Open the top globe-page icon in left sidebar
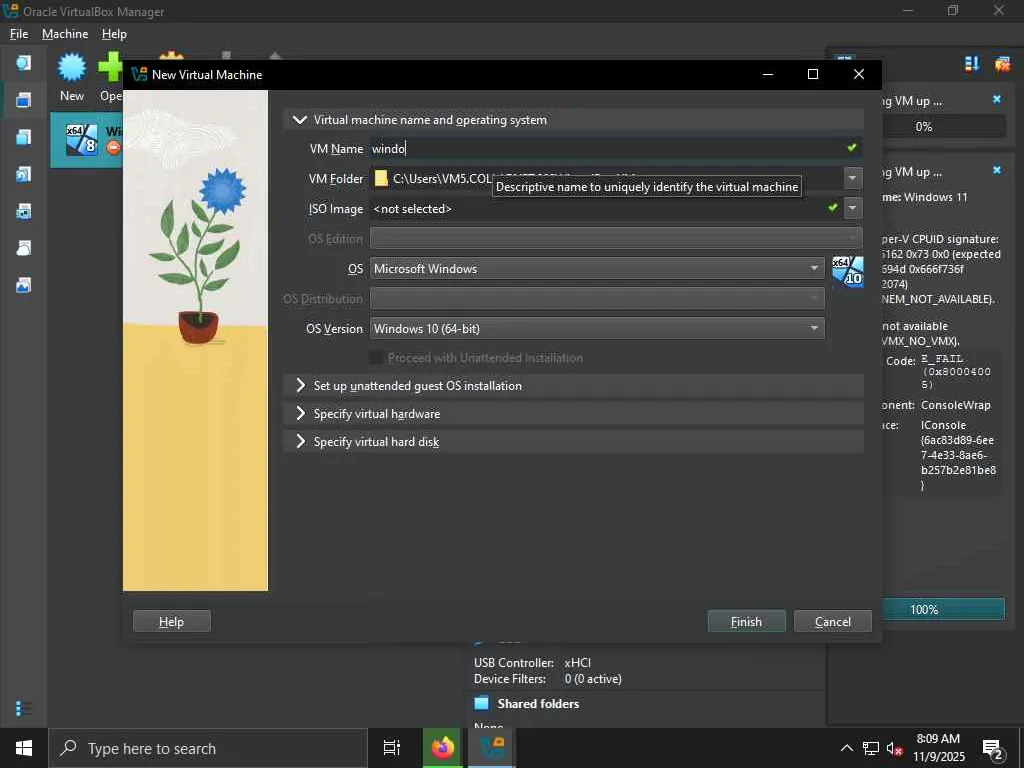 24,63
